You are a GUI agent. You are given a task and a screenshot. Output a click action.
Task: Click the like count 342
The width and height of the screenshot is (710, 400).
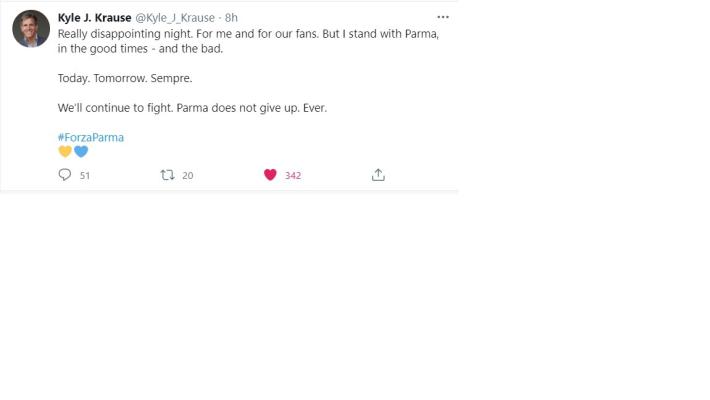(x=293, y=176)
